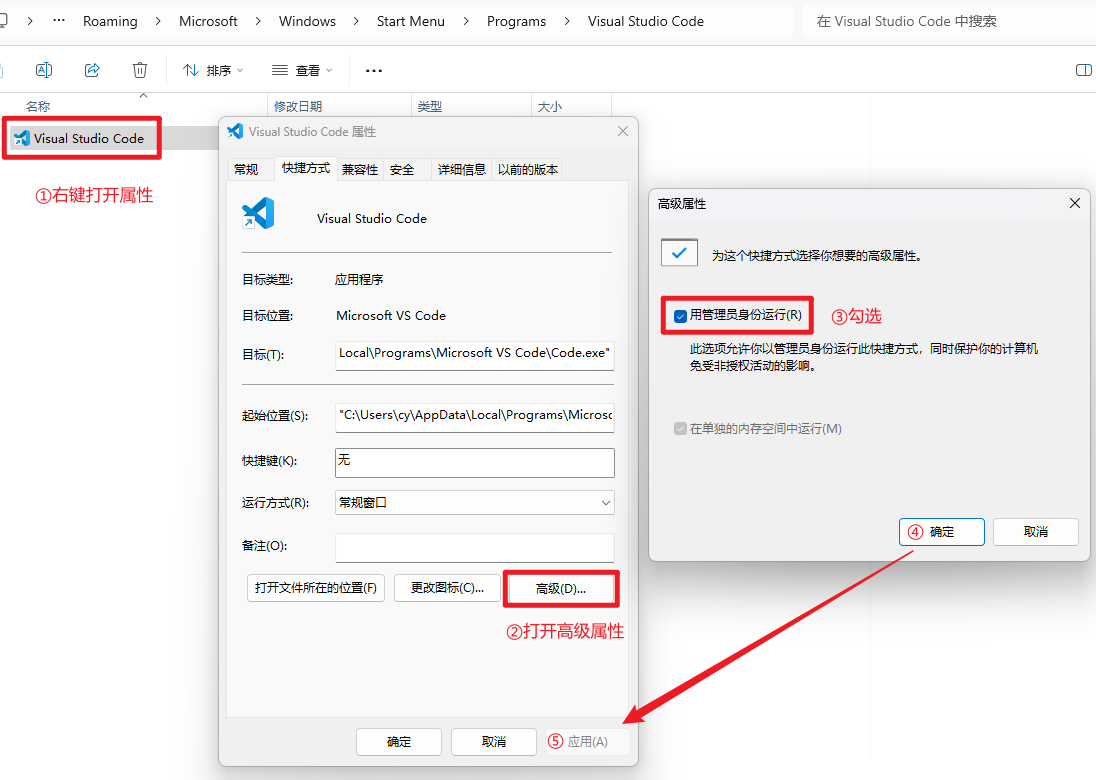The image size is (1096, 780).
Task: Expand chevron after Programs in breadcrumb
Action: (567, 21)
